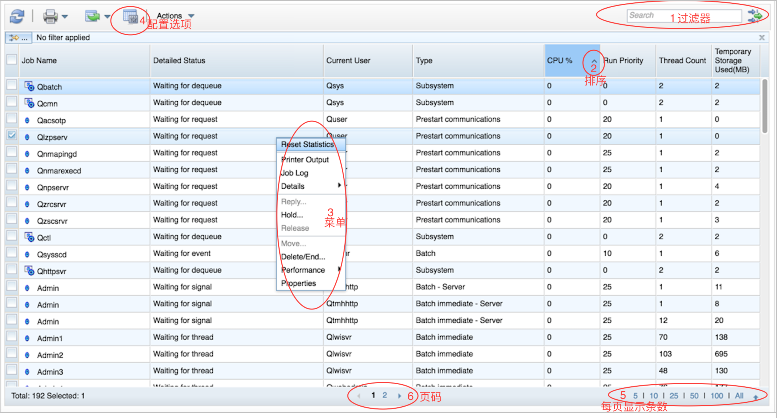Click the Qbatch job icon
This screenshot has width=779, height=418.
(x=28, y=86)
